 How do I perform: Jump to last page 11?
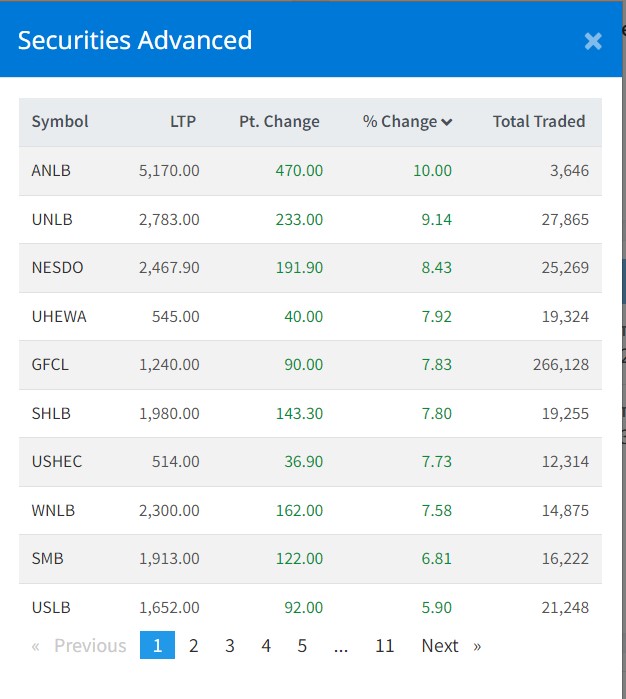[x=385, y=646]
